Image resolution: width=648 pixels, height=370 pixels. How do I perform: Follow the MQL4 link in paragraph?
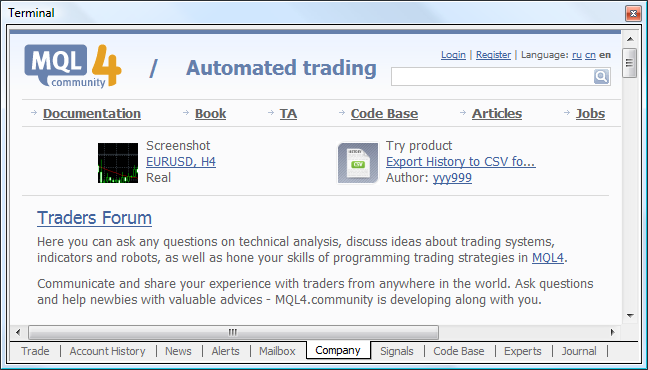point(548,258)
